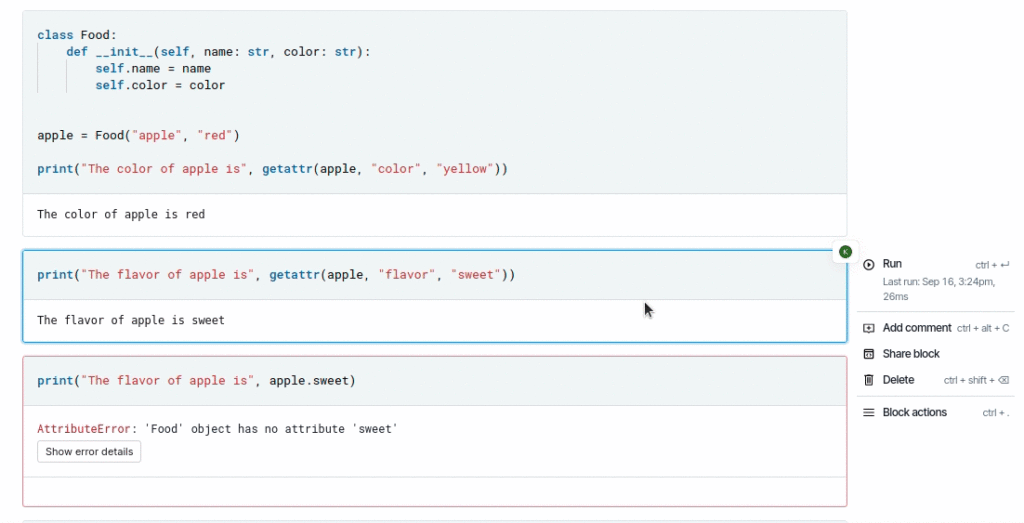The image size is (1024, 523).
Task: Click the self.name = name line
Action: tap(153, 69)
